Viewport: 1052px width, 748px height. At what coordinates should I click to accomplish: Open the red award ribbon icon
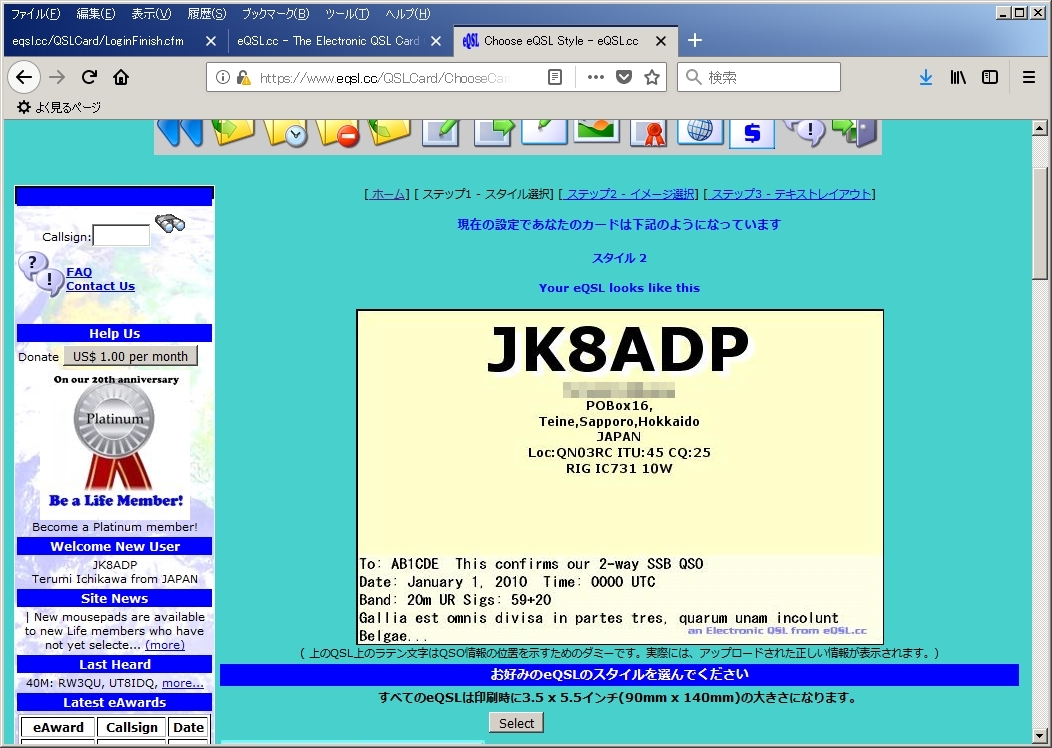coord(649,133)
